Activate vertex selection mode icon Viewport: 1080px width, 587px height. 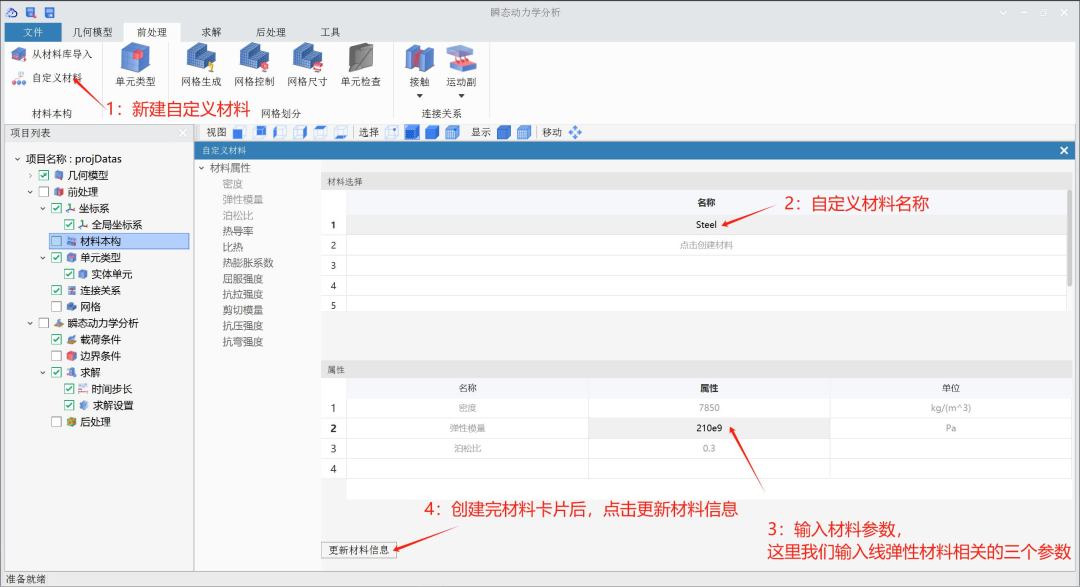[x=392, y=132]
